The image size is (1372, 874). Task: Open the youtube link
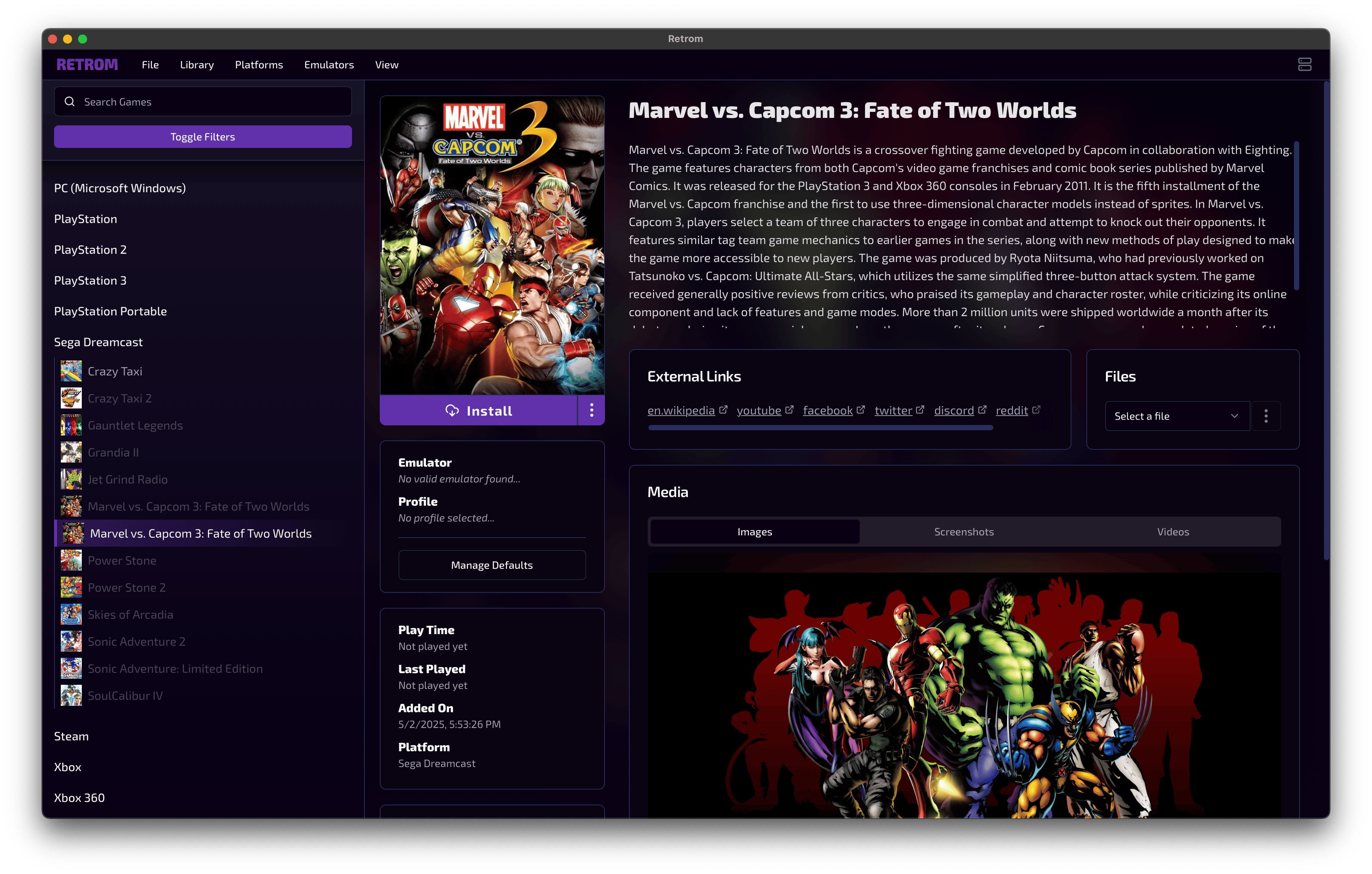(759, 410)
